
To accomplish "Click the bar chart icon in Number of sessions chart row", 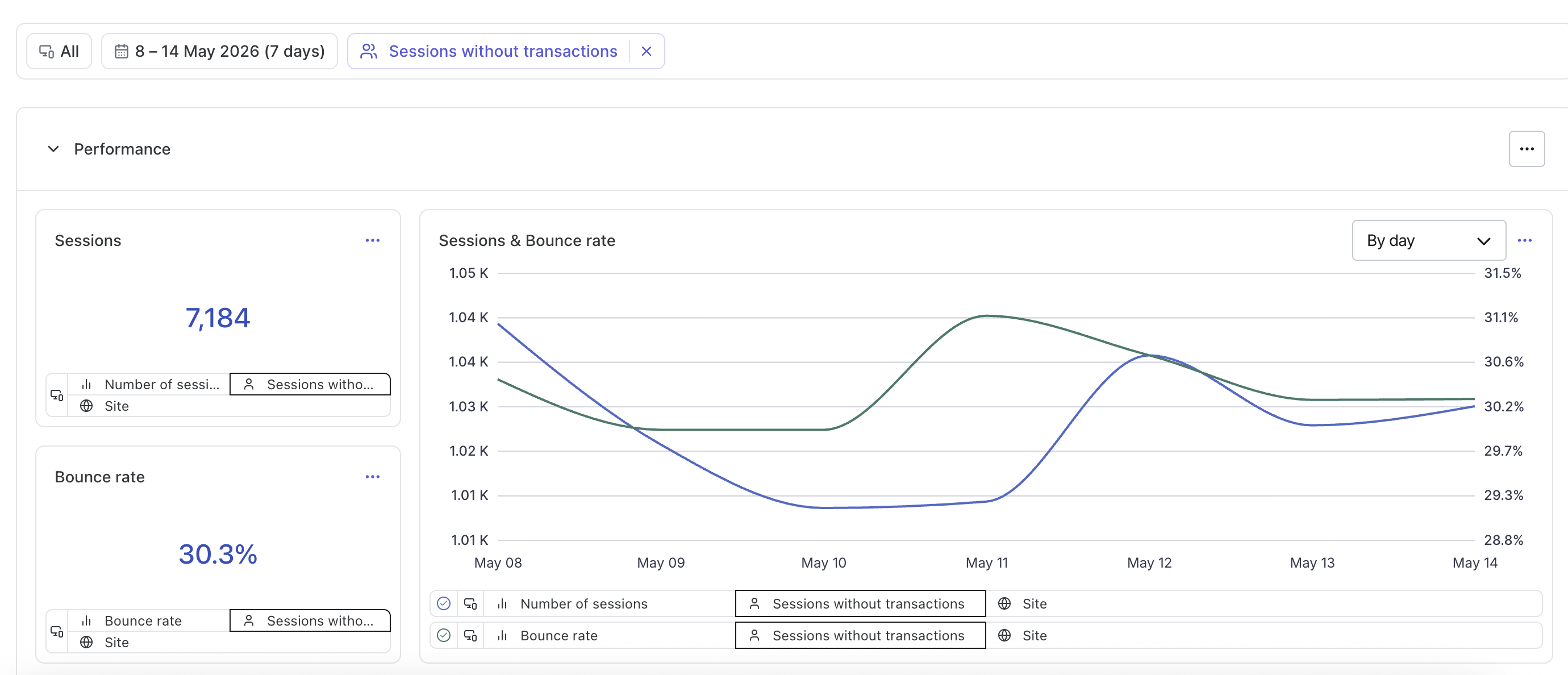I will click(502, 603).
